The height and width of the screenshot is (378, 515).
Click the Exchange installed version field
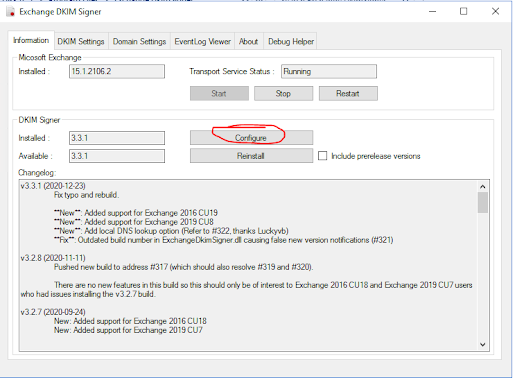click(x=117, y=71)
